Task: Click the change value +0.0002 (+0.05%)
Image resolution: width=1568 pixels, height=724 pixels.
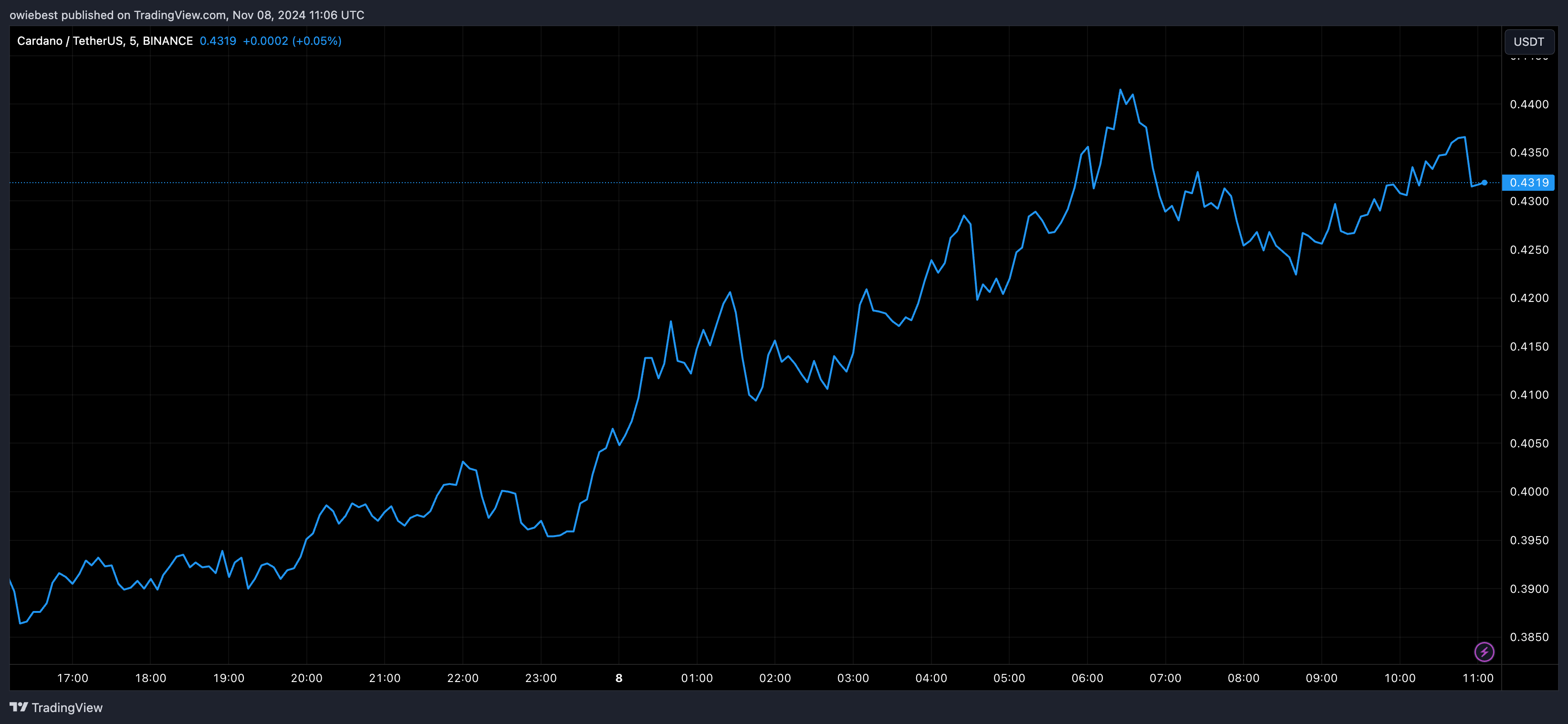Action: click(x=292, y=41)
